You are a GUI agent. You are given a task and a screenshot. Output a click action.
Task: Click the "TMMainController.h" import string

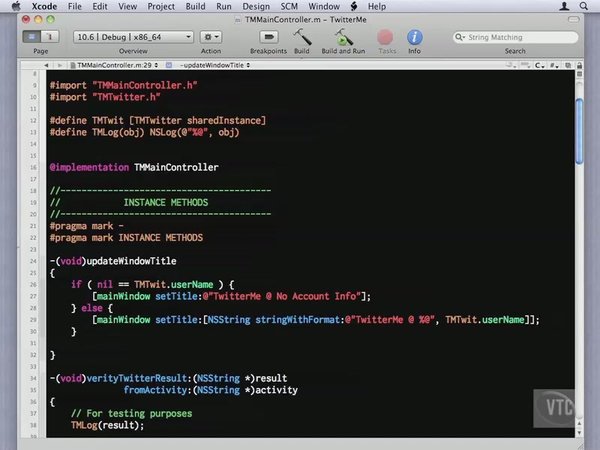tap(145, 85)
